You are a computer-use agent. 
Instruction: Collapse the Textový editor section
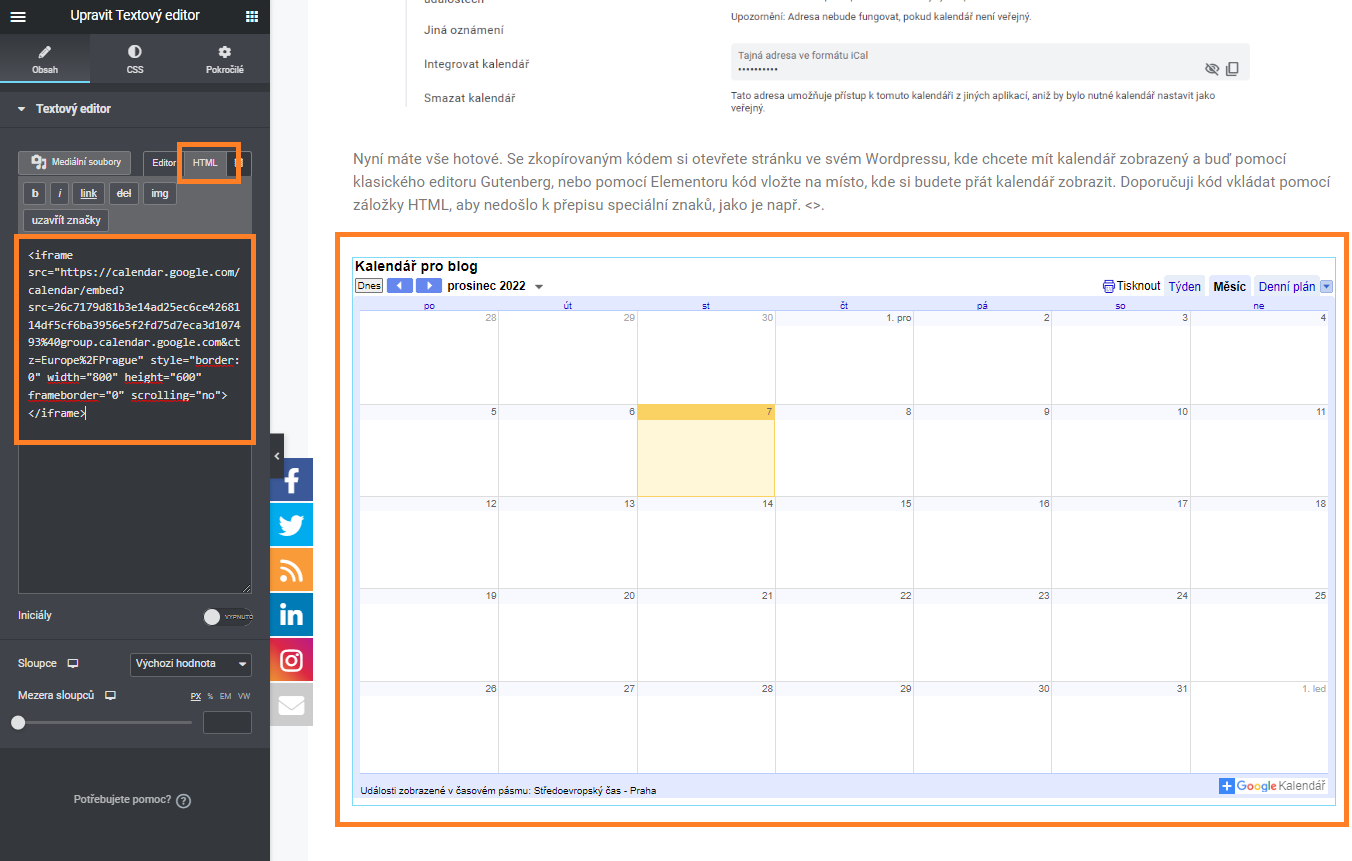tap(135, 109)
